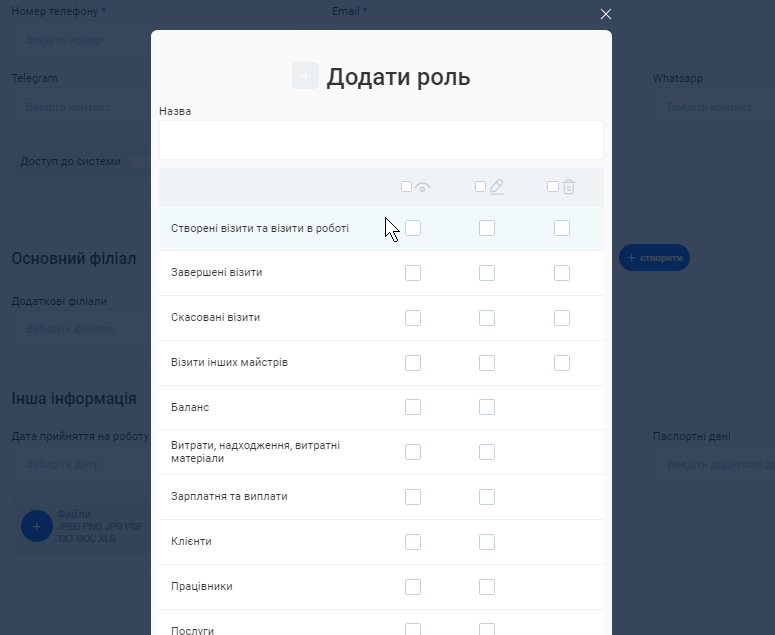775x635 pixels.
Task: Type in the Назва role name field
Action: pos(381,140)
